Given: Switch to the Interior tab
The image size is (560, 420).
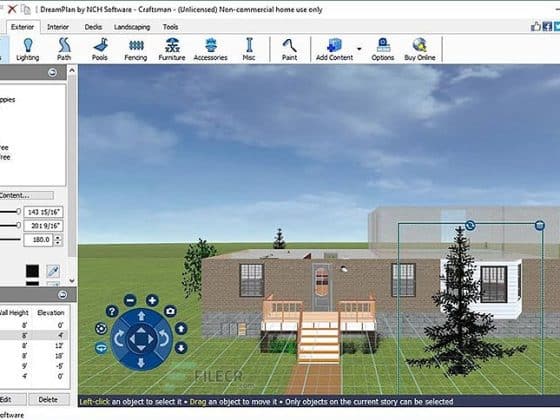Looking at the screenshot, I should click(x=58, y=27).
